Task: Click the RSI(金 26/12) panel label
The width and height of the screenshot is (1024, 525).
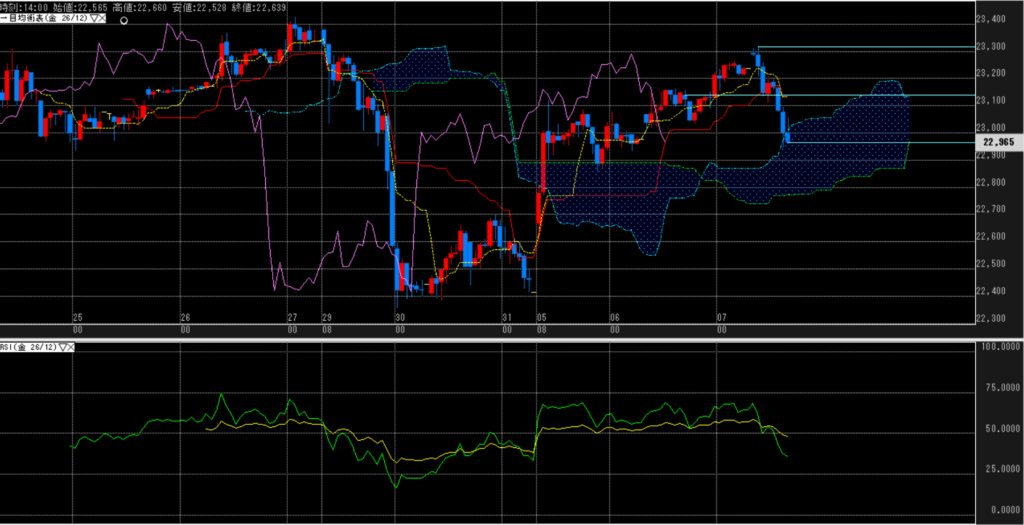Action: [29, 348]
